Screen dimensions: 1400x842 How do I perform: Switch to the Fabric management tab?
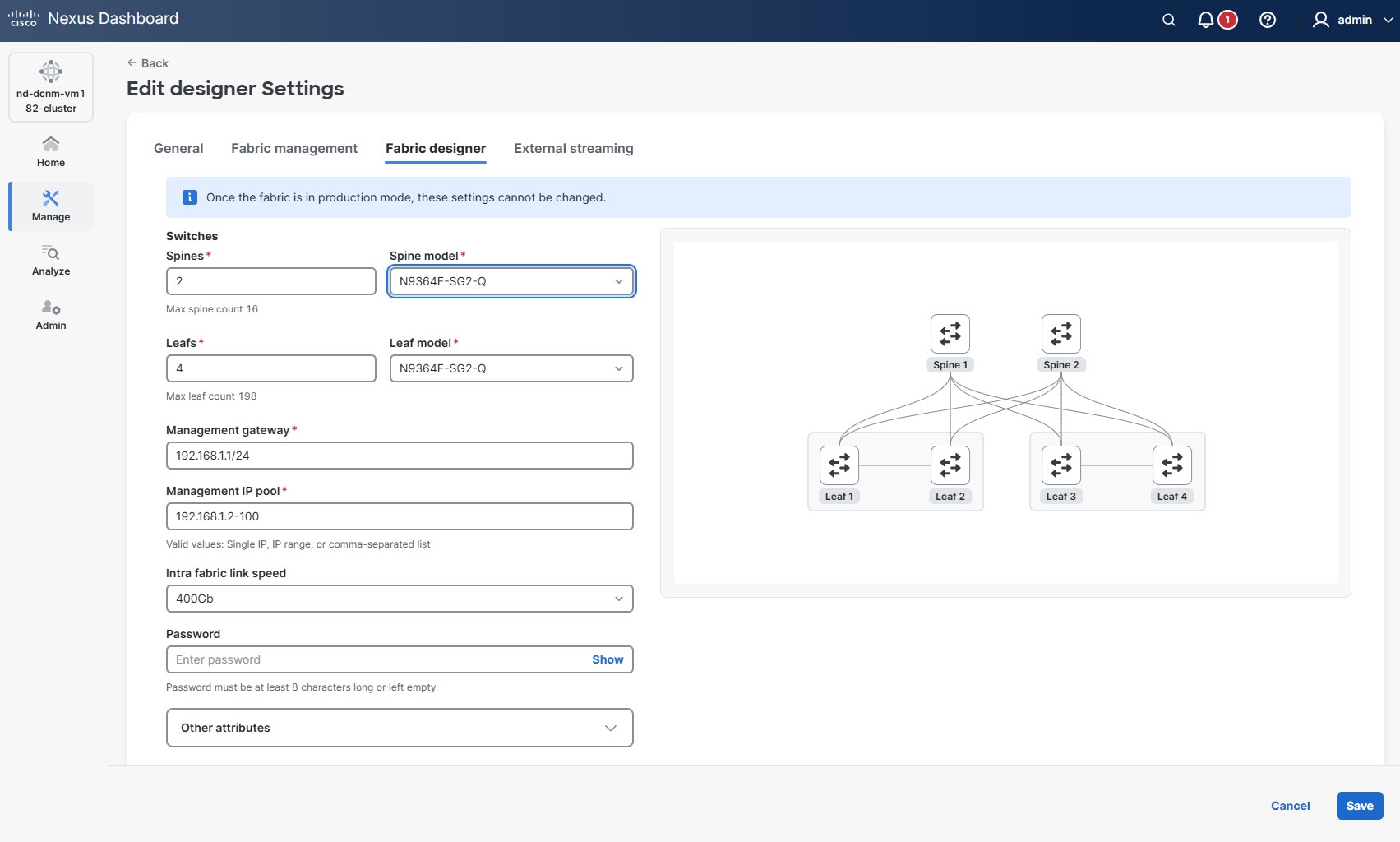point(294,148)
